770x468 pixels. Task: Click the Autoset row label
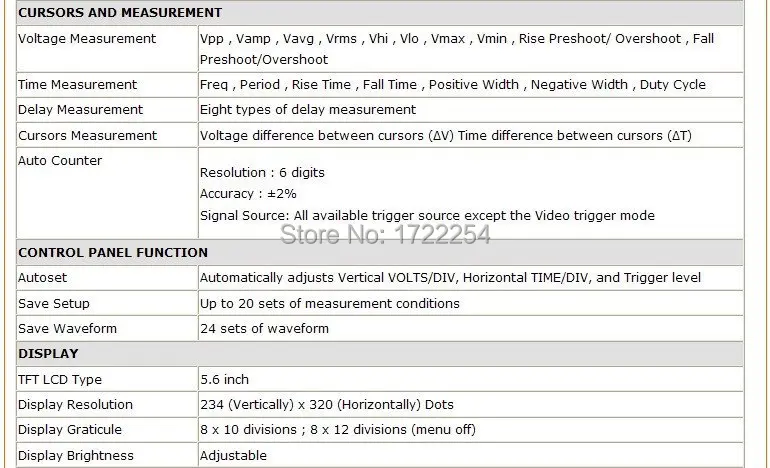(42, 278)
